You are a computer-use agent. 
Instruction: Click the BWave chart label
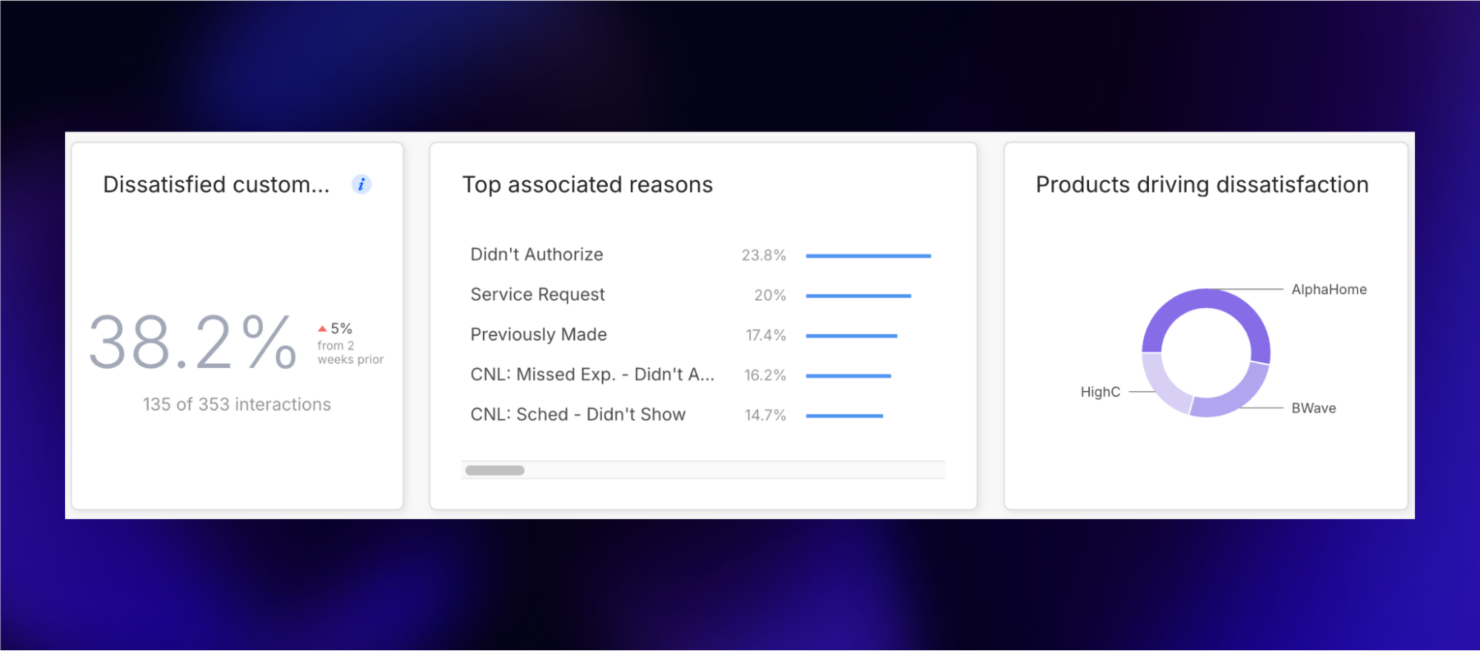[1314, 408]
